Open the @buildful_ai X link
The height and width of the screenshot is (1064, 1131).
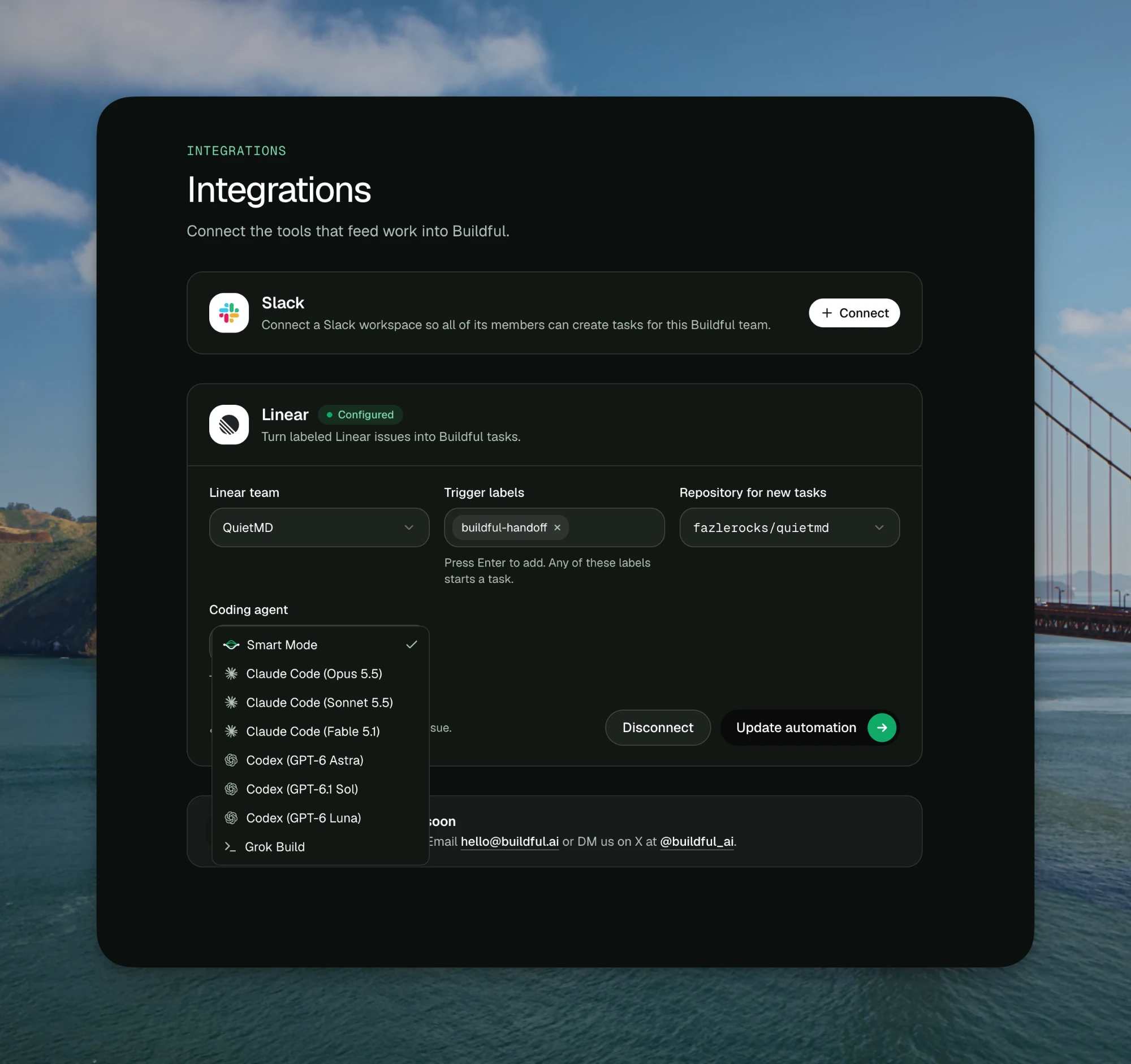click(696, 842)
